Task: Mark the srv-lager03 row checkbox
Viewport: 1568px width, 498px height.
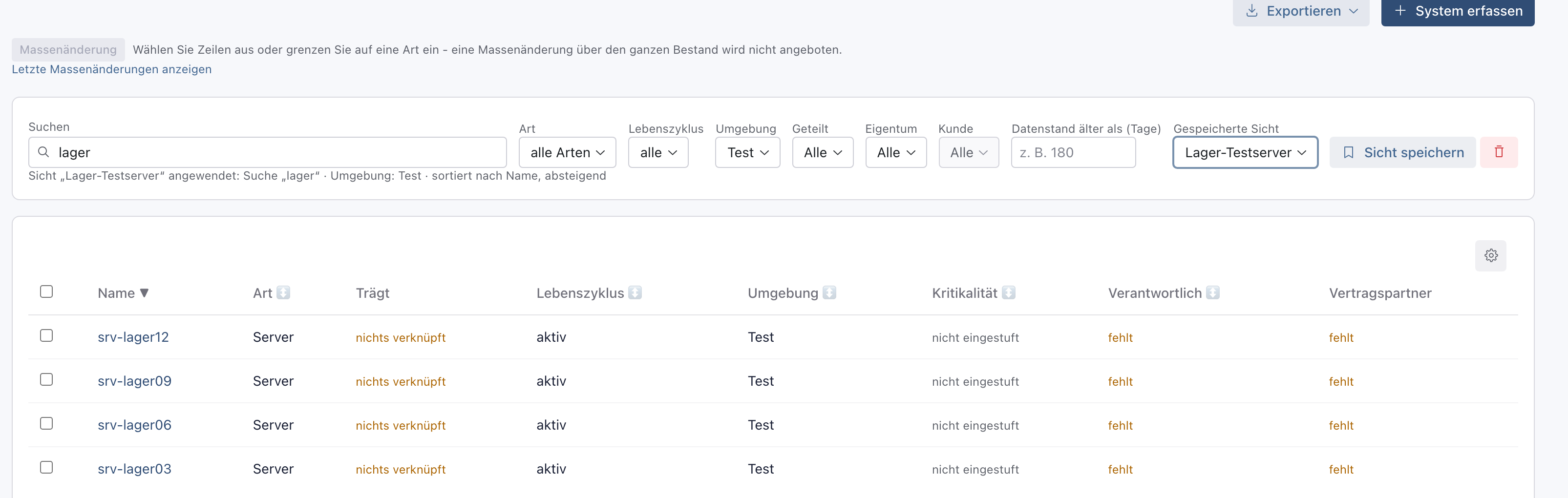Action: point(46,467)
